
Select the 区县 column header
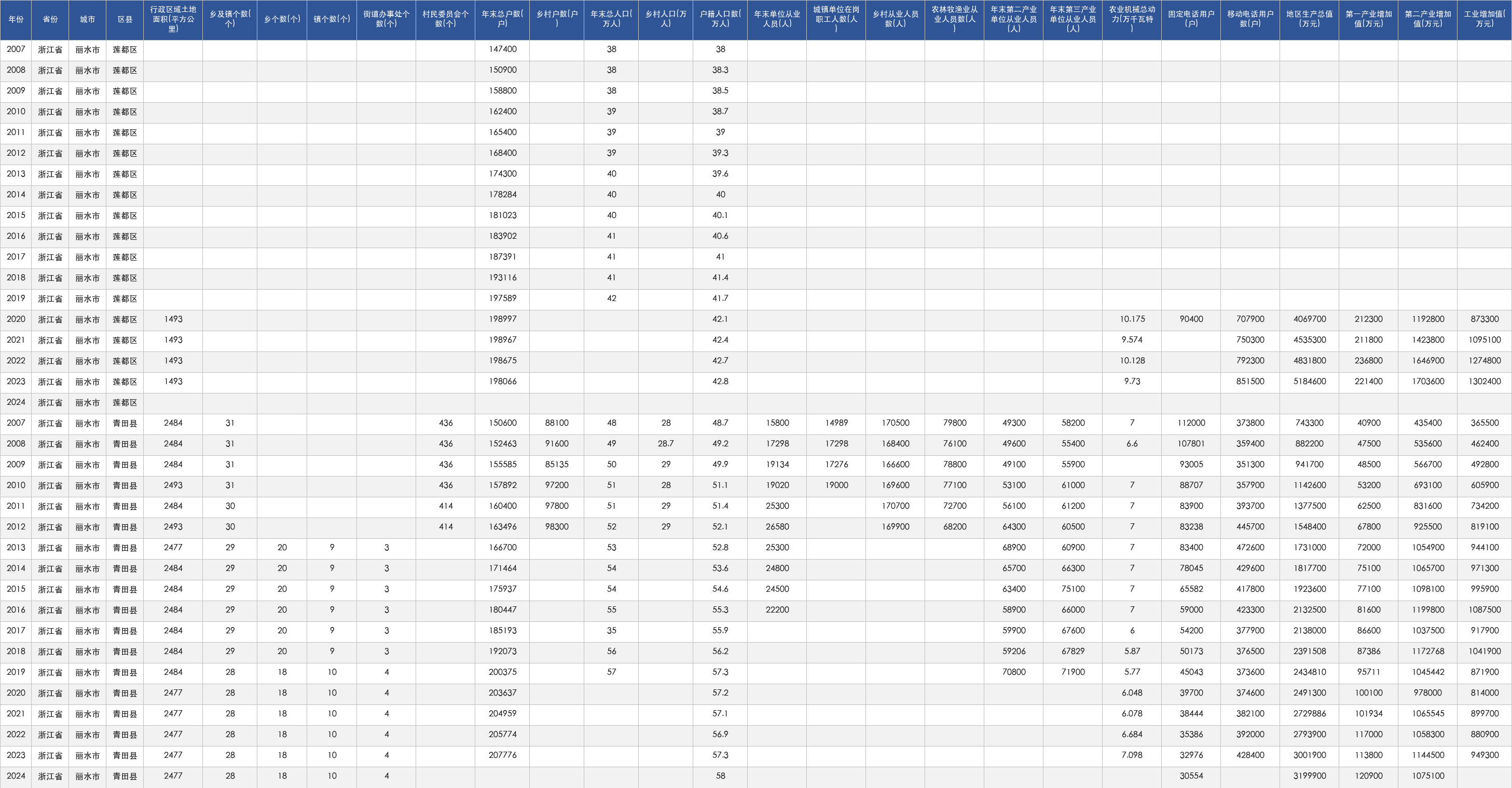[125, 19]
